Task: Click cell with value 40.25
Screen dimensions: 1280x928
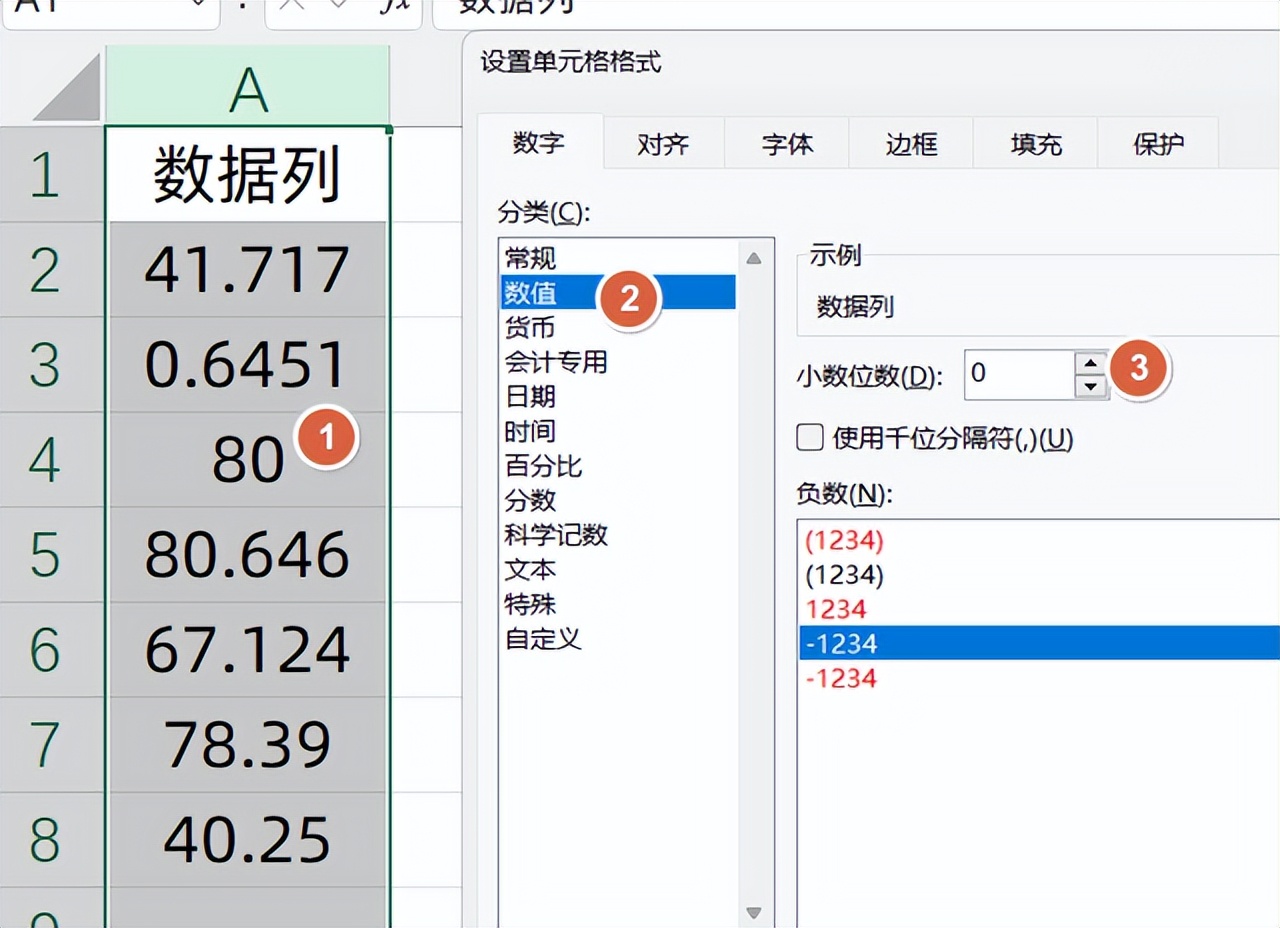Action: point(247,840)
